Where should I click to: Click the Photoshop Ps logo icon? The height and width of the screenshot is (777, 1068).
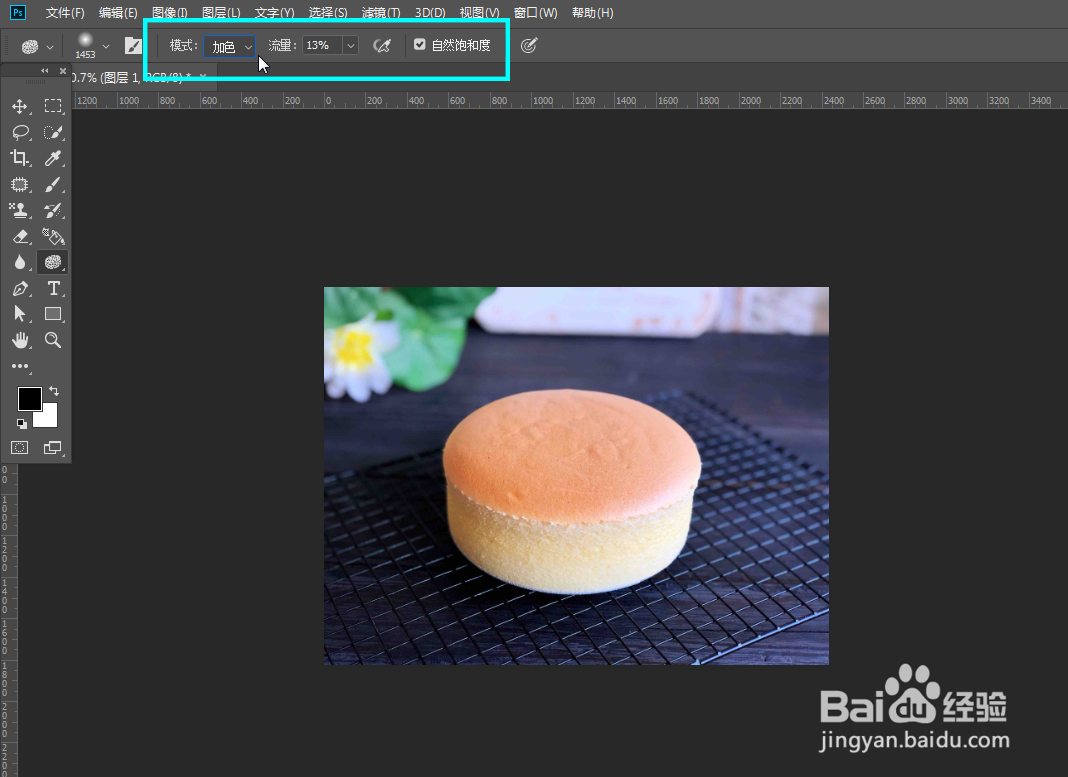(x=18, y=12)
